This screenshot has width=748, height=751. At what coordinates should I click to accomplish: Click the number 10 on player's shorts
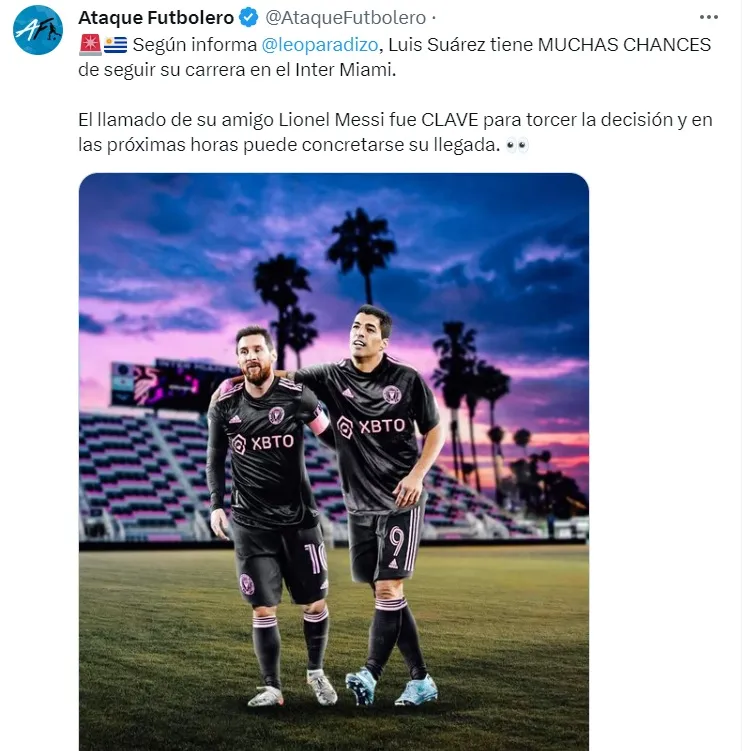[316, 558]
